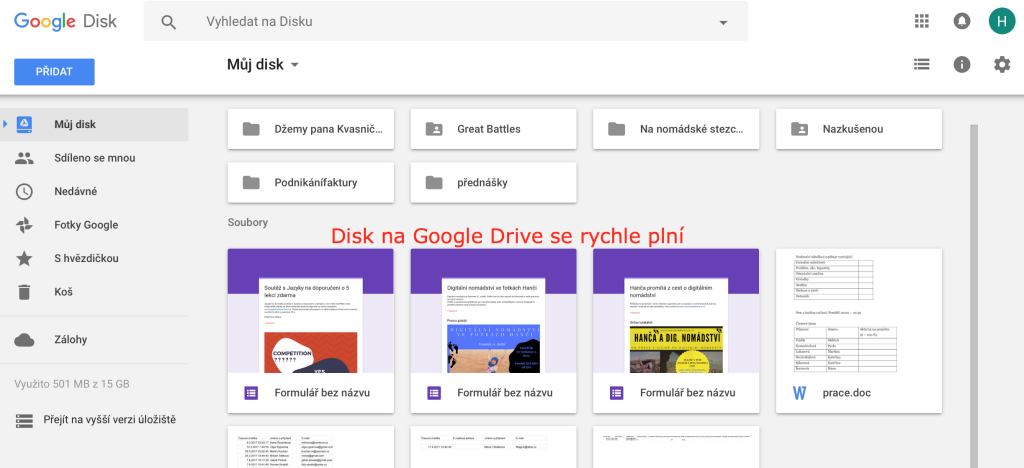This screenshot has width=1024, height=468.
Task: Click folder icon of Džemy pana Kvasnič…
Action: click(x=251, y=129)
